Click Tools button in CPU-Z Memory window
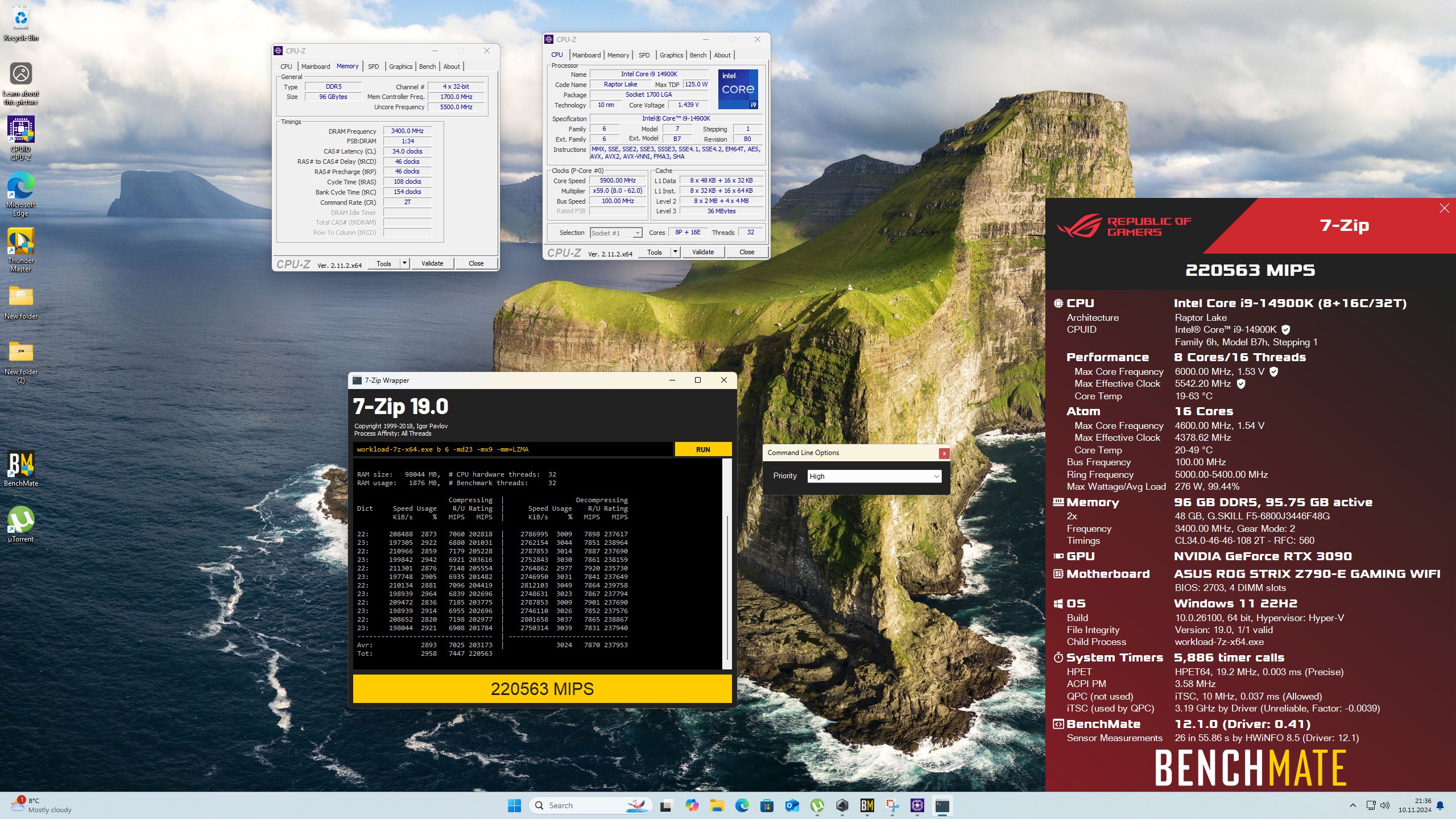The height and width of the screenshot is (819, 1456). (x=384, y=263)
